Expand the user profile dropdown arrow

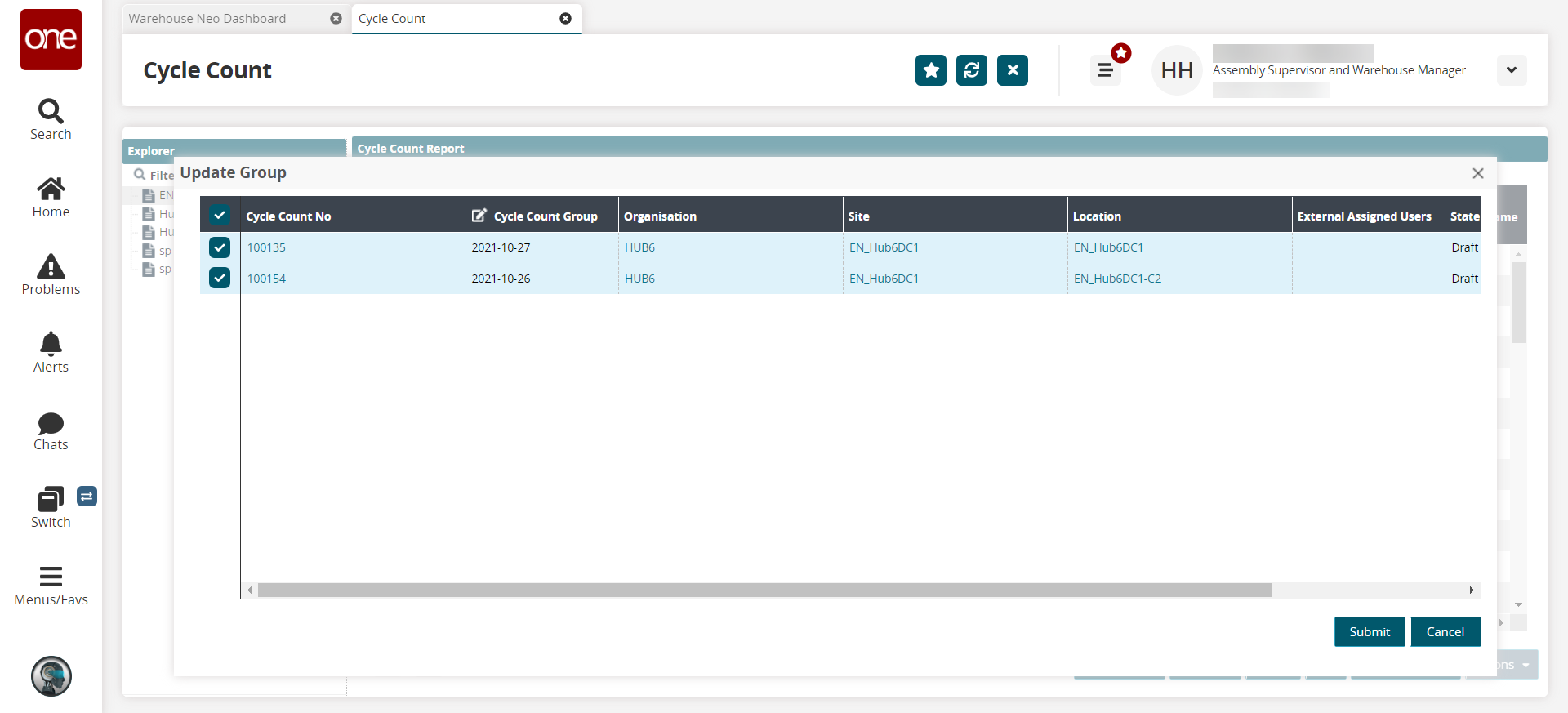click(1511, 70)
